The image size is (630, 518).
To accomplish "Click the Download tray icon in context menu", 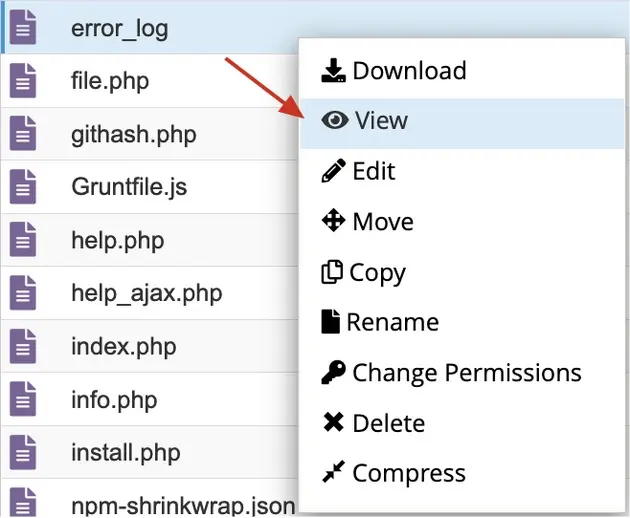I will pyautogui.click(x=333, y=71).
